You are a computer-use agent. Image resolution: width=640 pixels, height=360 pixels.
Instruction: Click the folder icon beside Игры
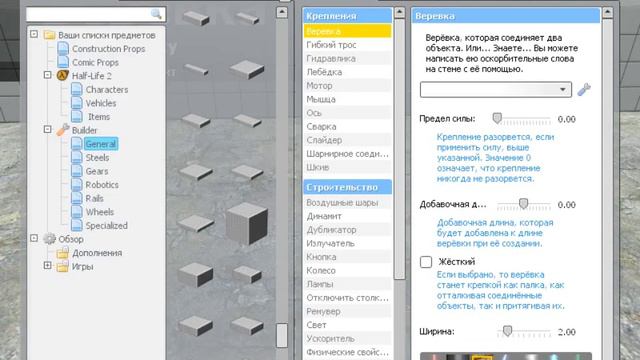pyautogui.click(x=63, y=267)
